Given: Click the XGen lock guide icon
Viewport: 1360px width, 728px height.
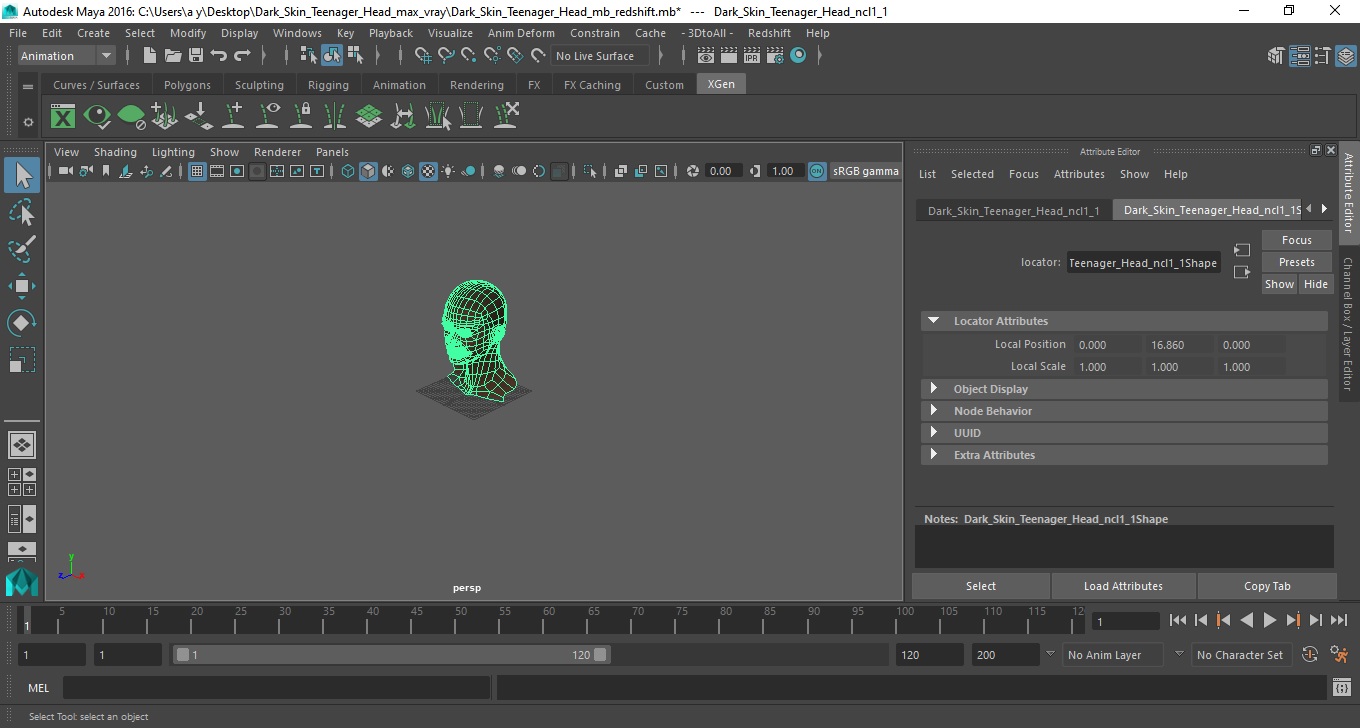Looking at the screenshot, I should point(301,116).
